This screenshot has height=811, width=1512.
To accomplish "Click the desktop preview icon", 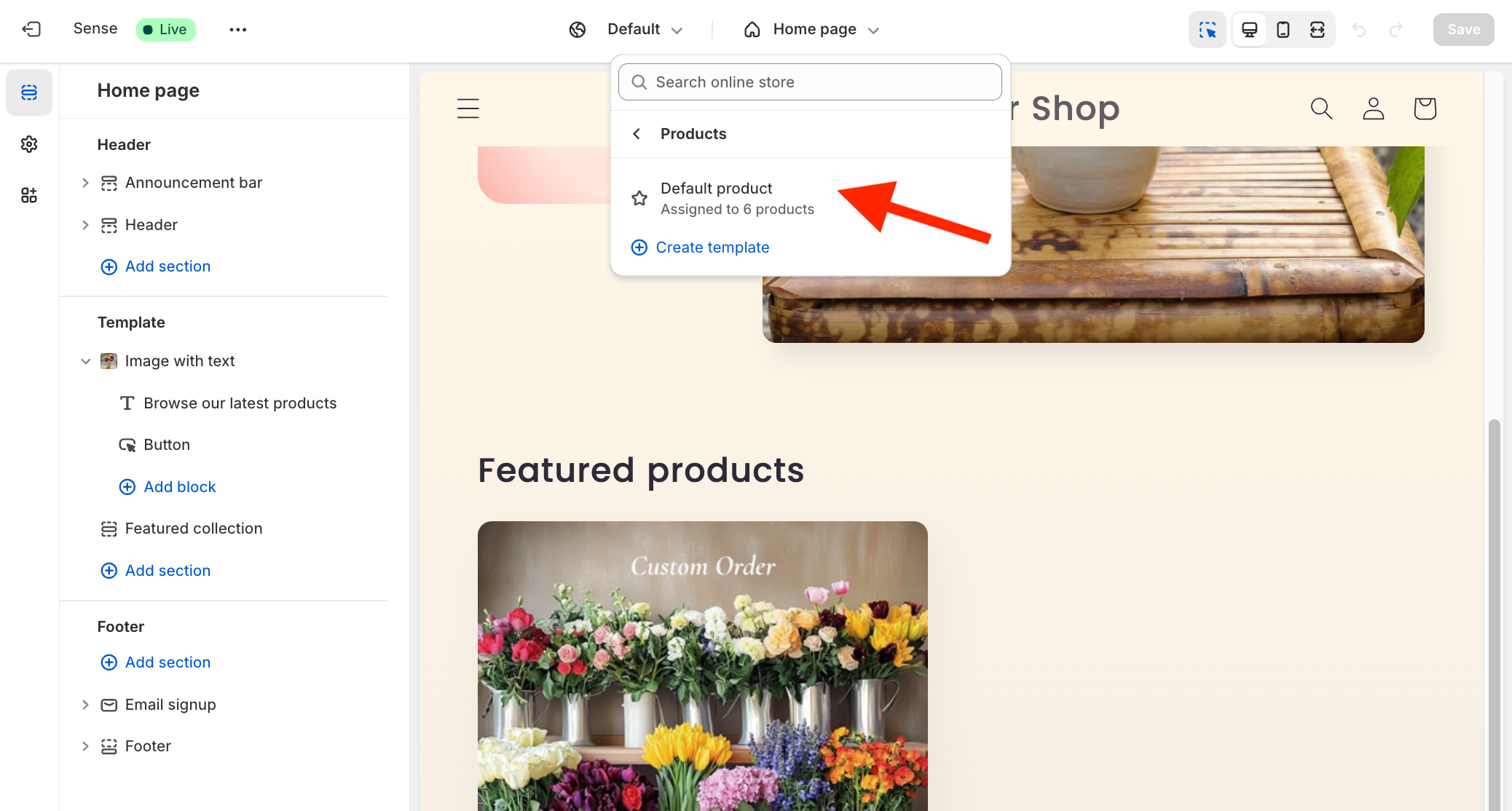I will click(x=1249, y=29).
